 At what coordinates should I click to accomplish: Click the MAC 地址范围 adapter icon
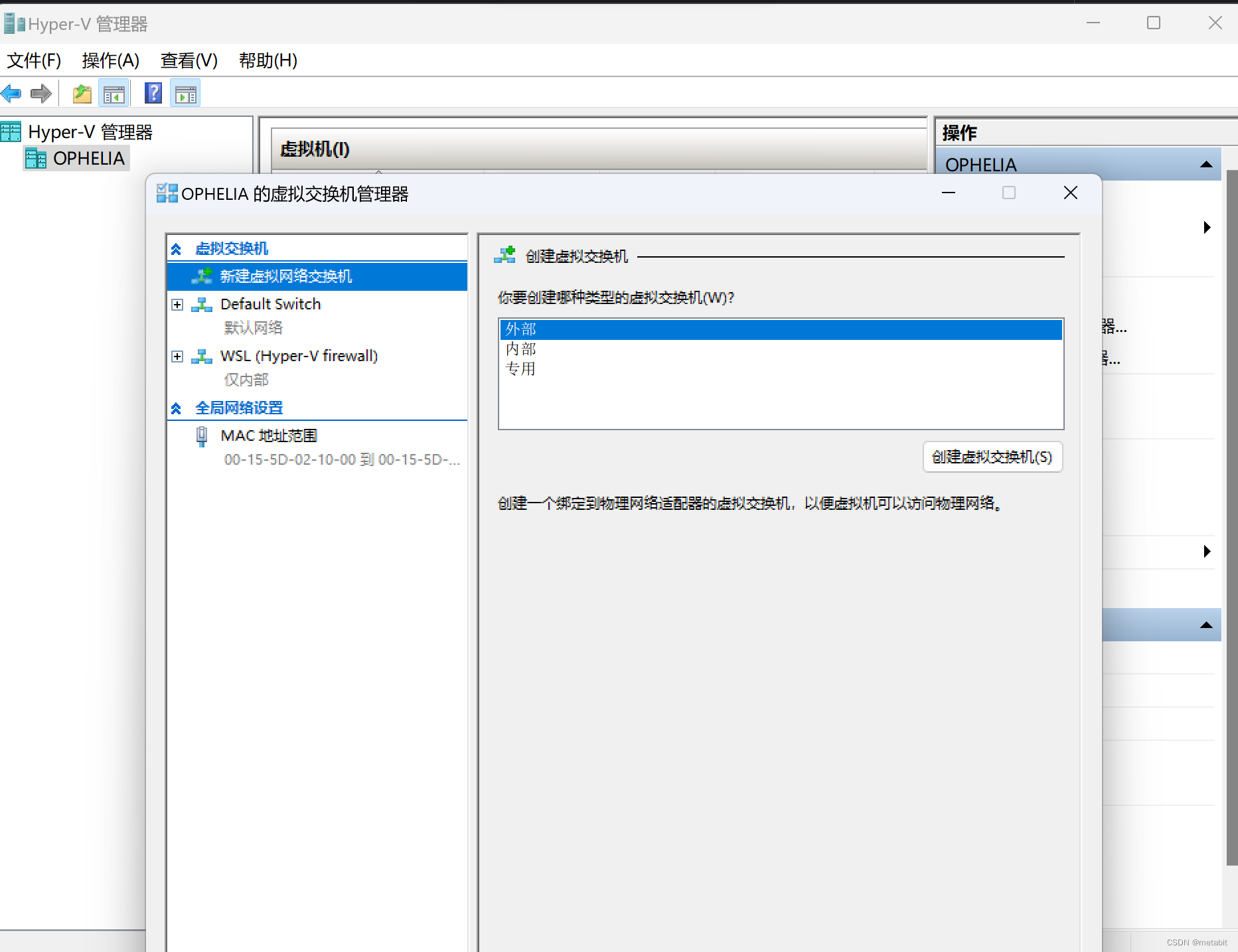coord(202,436)
